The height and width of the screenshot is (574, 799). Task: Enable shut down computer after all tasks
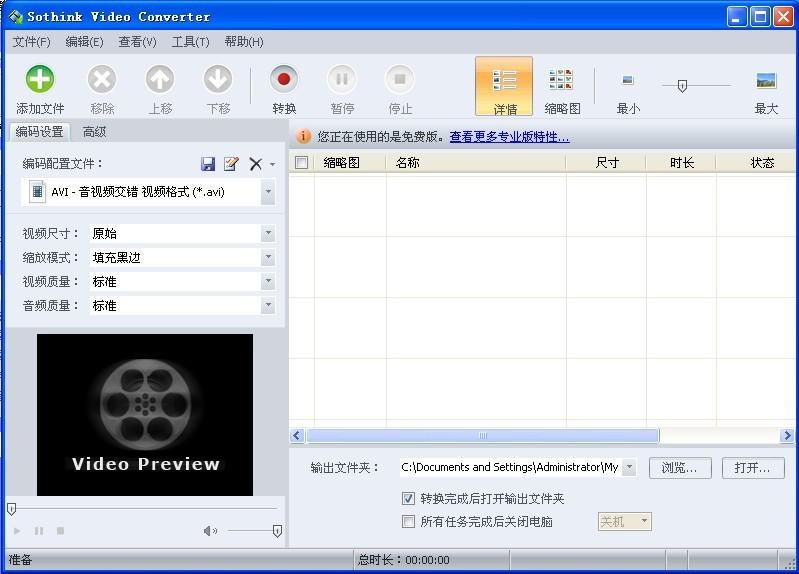pyautogui.click(x=408, y=521)
